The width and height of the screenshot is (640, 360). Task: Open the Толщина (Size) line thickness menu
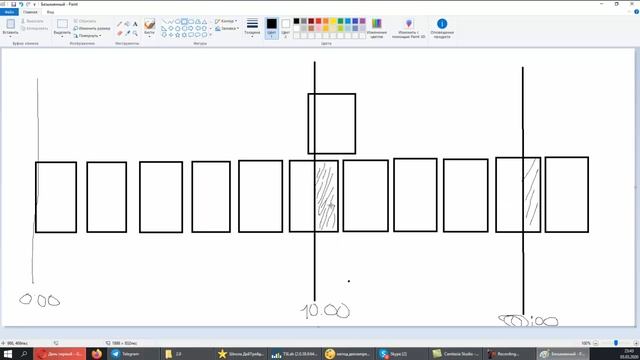click(x=252, y=28)
